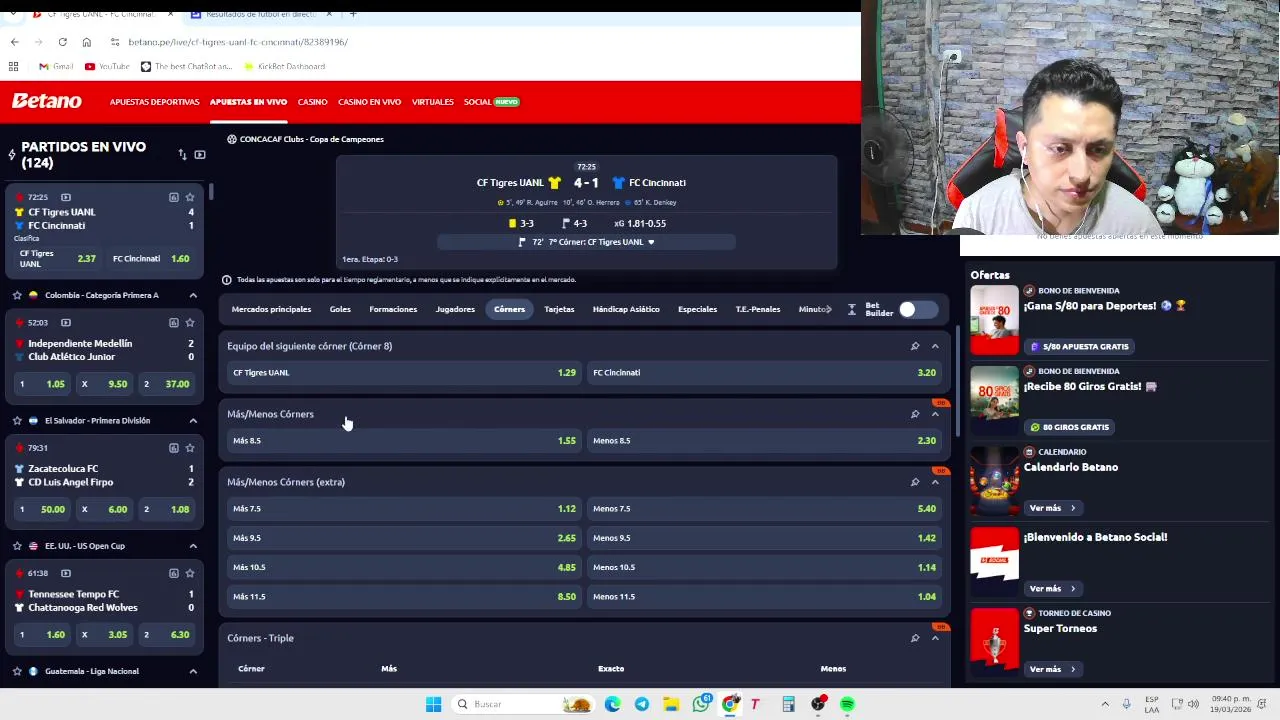The height and width of the screenshot is (720, 1280).
Task: Star the EE. UU. US Open Cup league
Action: [17, 546]
